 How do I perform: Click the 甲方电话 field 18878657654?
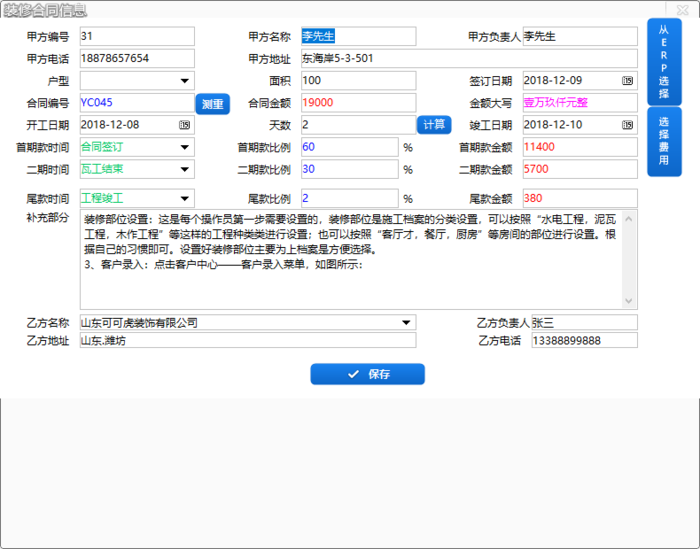coord(137,58)
